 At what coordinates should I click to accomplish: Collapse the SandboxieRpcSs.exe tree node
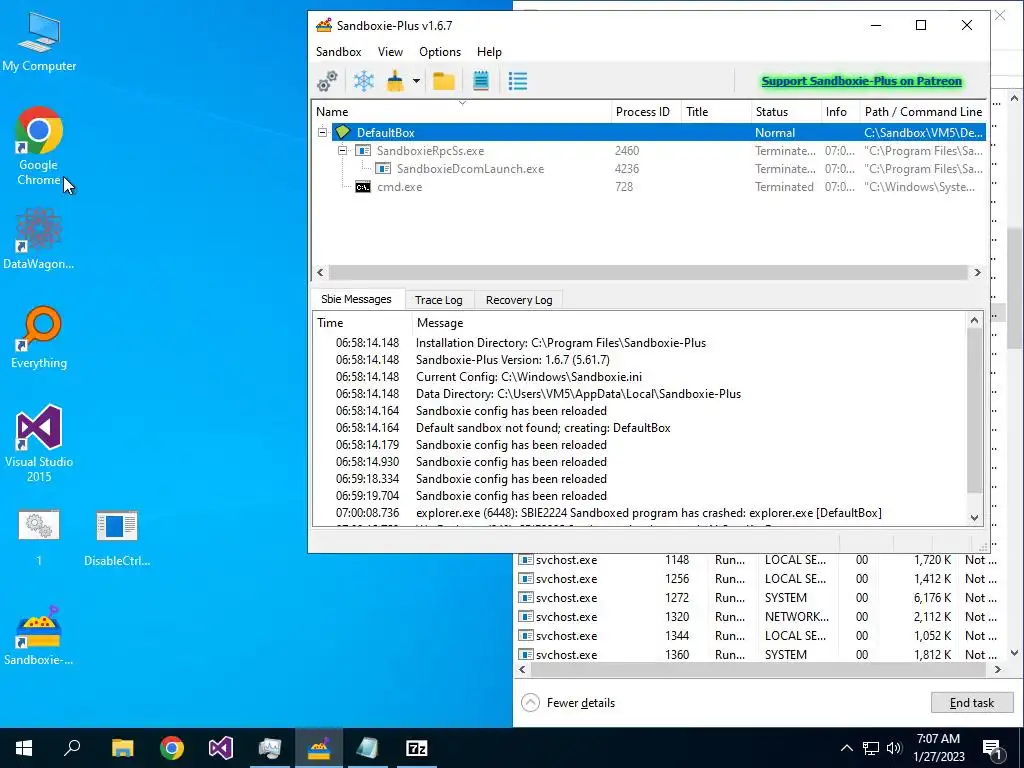342,150
